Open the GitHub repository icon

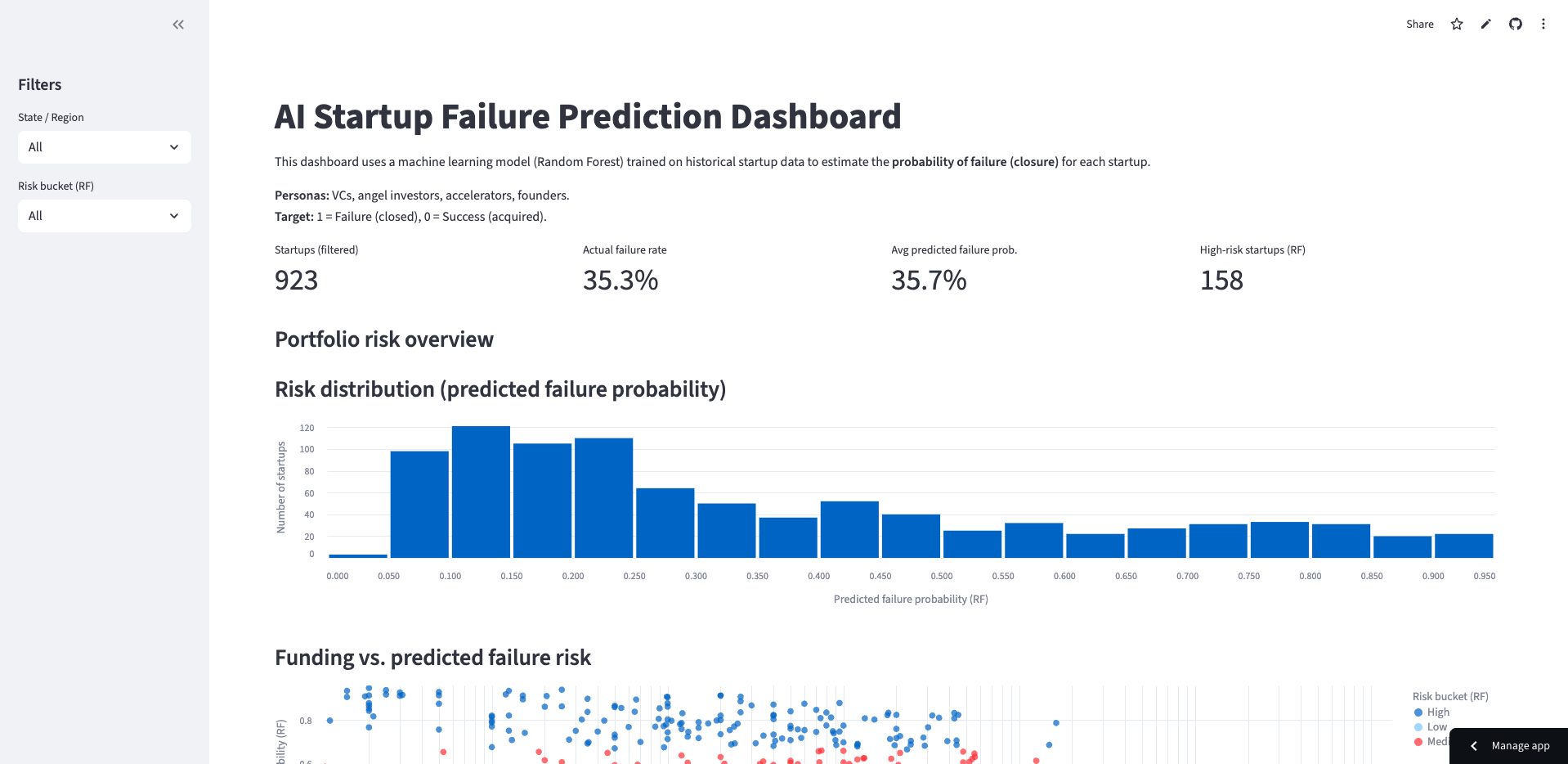coord(1515,24)
